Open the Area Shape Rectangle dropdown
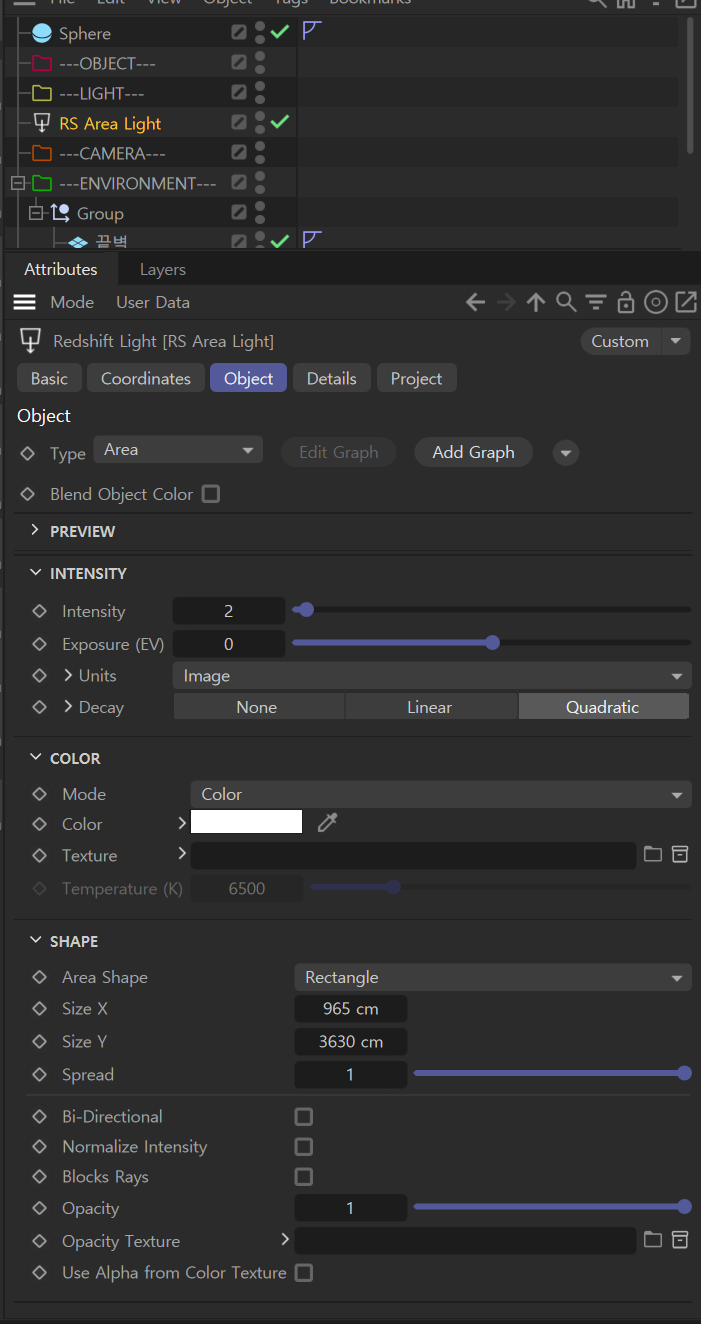This screenshot has height=1324, width=701. pos(492,978)
